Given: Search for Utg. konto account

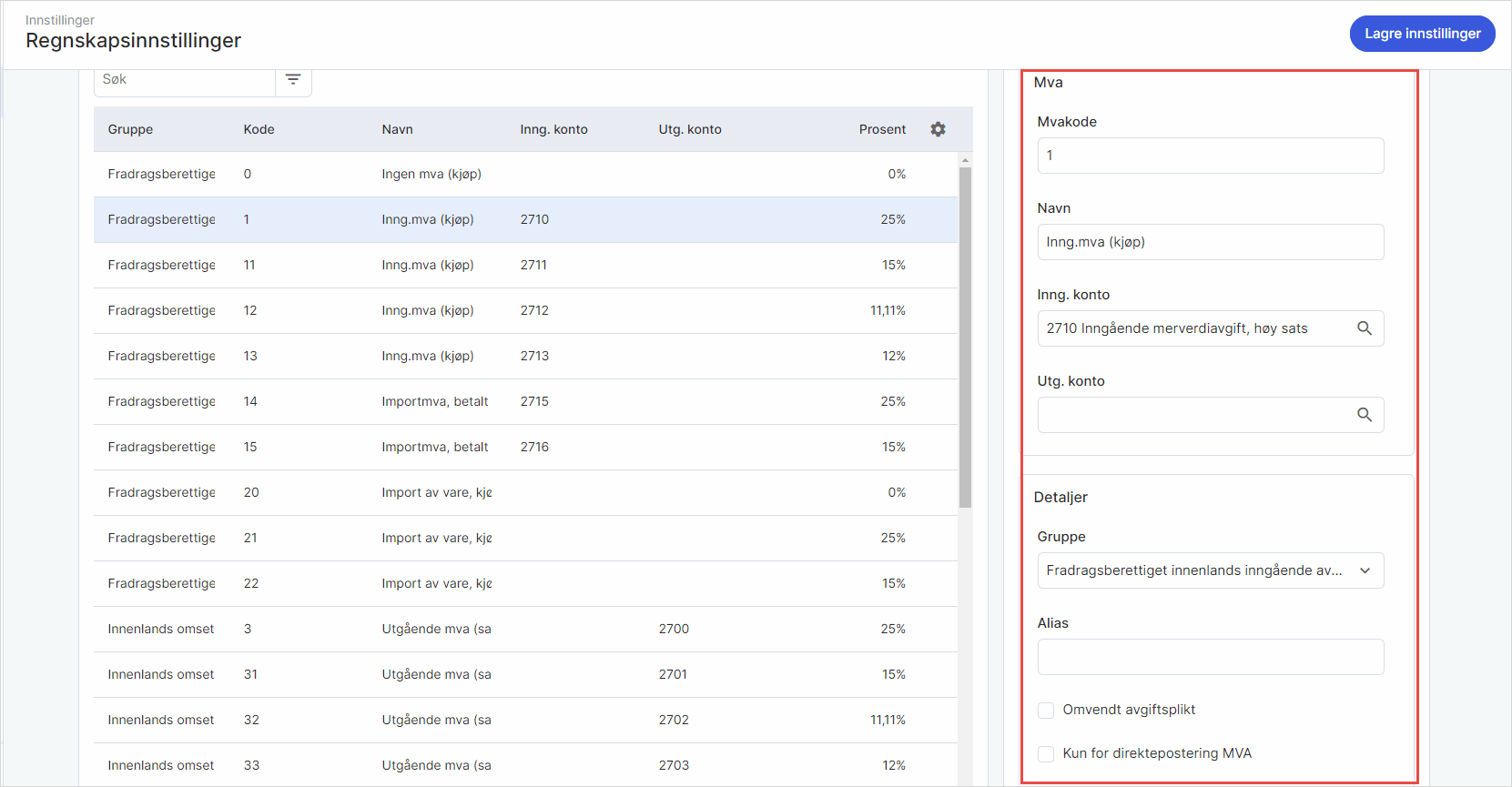Looking at the screenshot, I should (1364, 415).
